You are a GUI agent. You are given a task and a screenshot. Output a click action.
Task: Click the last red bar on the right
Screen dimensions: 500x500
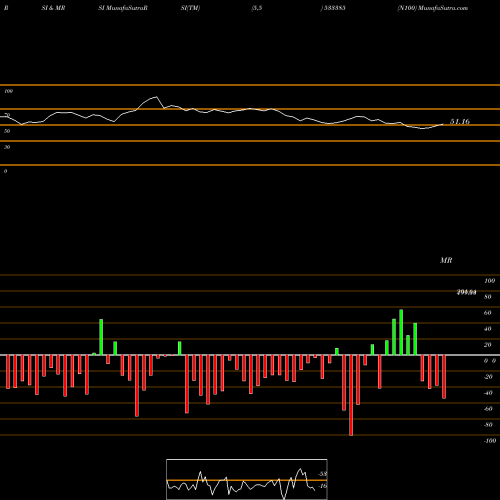[444, 377]
